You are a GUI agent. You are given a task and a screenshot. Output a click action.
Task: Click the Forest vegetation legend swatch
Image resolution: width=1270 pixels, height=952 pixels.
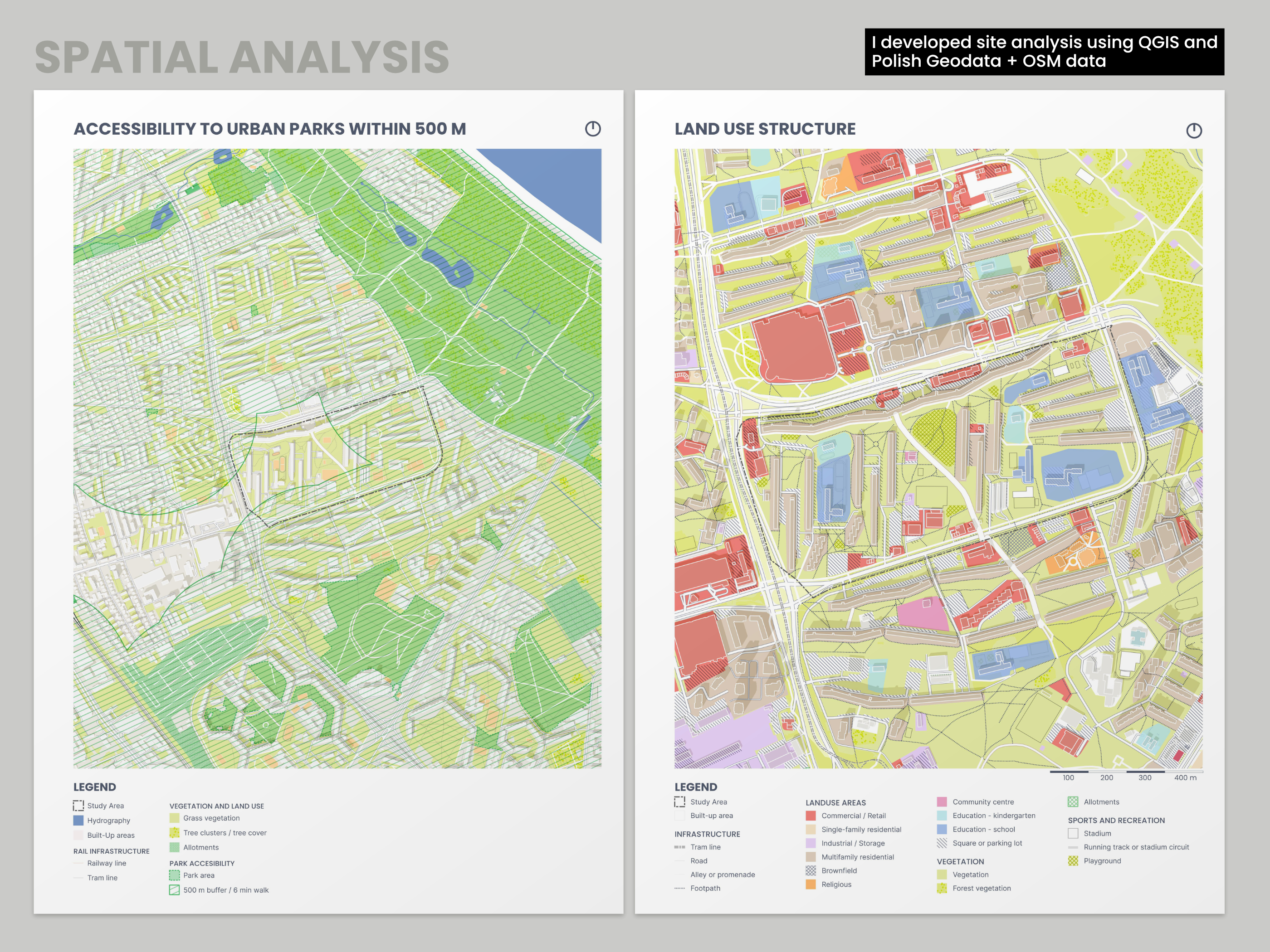coord(942,888)
